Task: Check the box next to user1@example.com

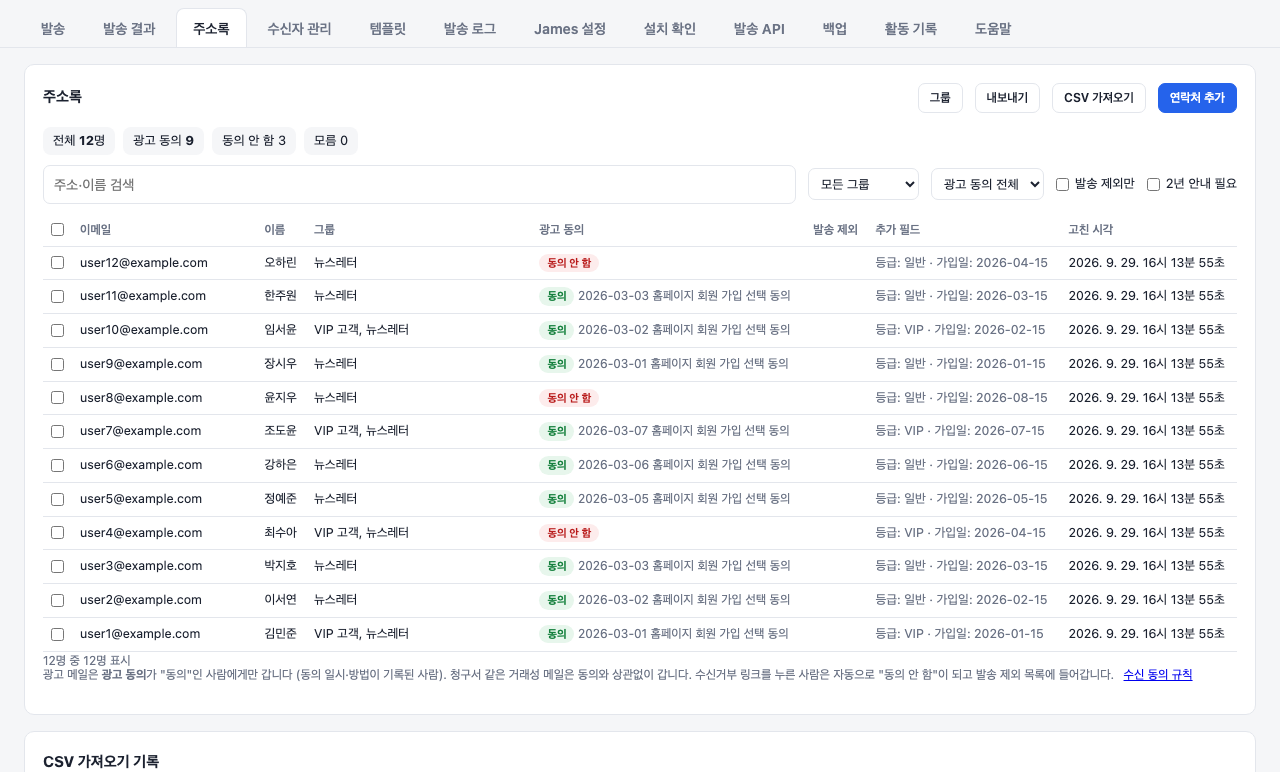Action: (x=57, y=634)
